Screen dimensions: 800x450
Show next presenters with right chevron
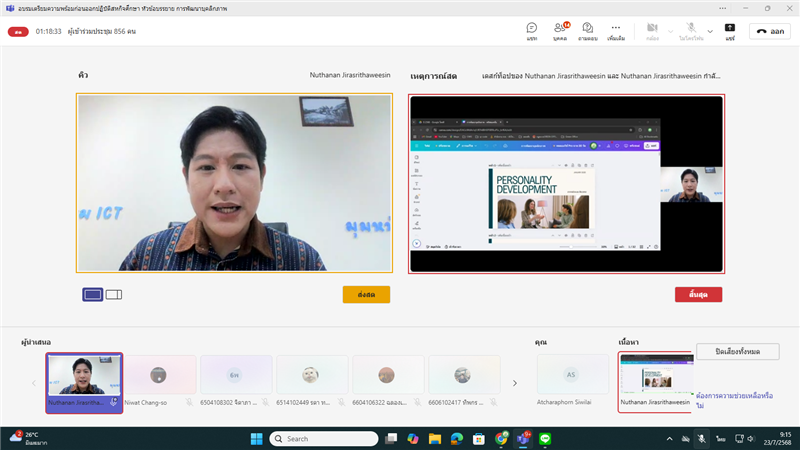click(x=515, y=383)
